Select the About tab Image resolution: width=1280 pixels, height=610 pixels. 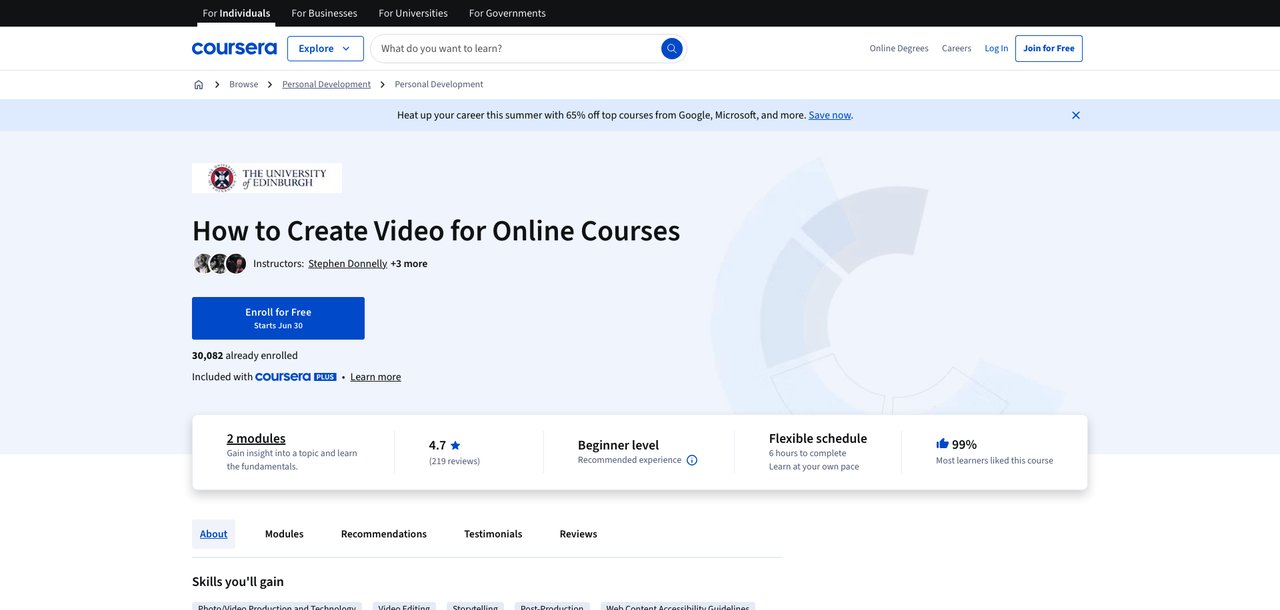tap(213, 534)
